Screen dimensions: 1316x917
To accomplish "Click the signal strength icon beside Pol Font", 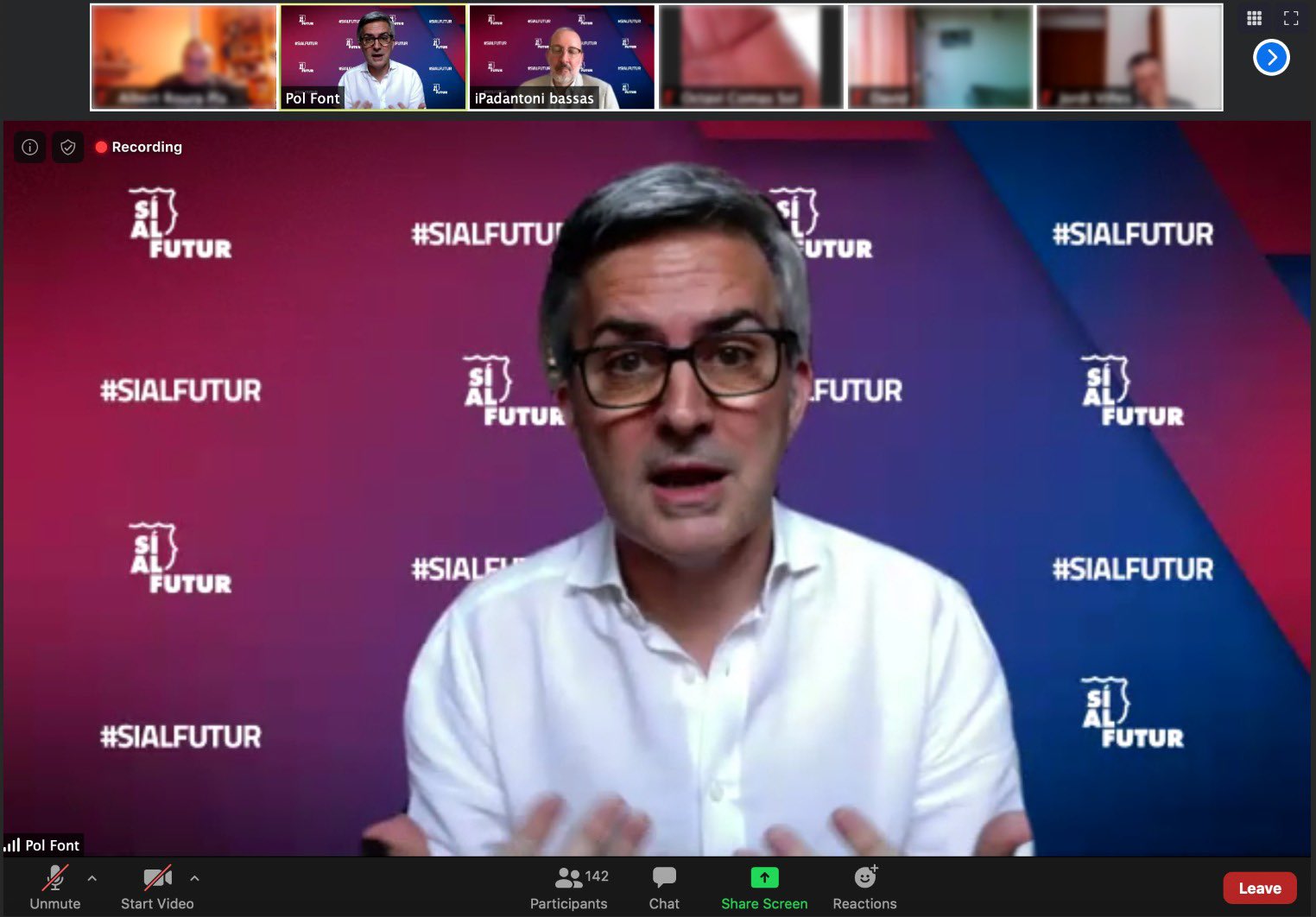I will (12, 844).
